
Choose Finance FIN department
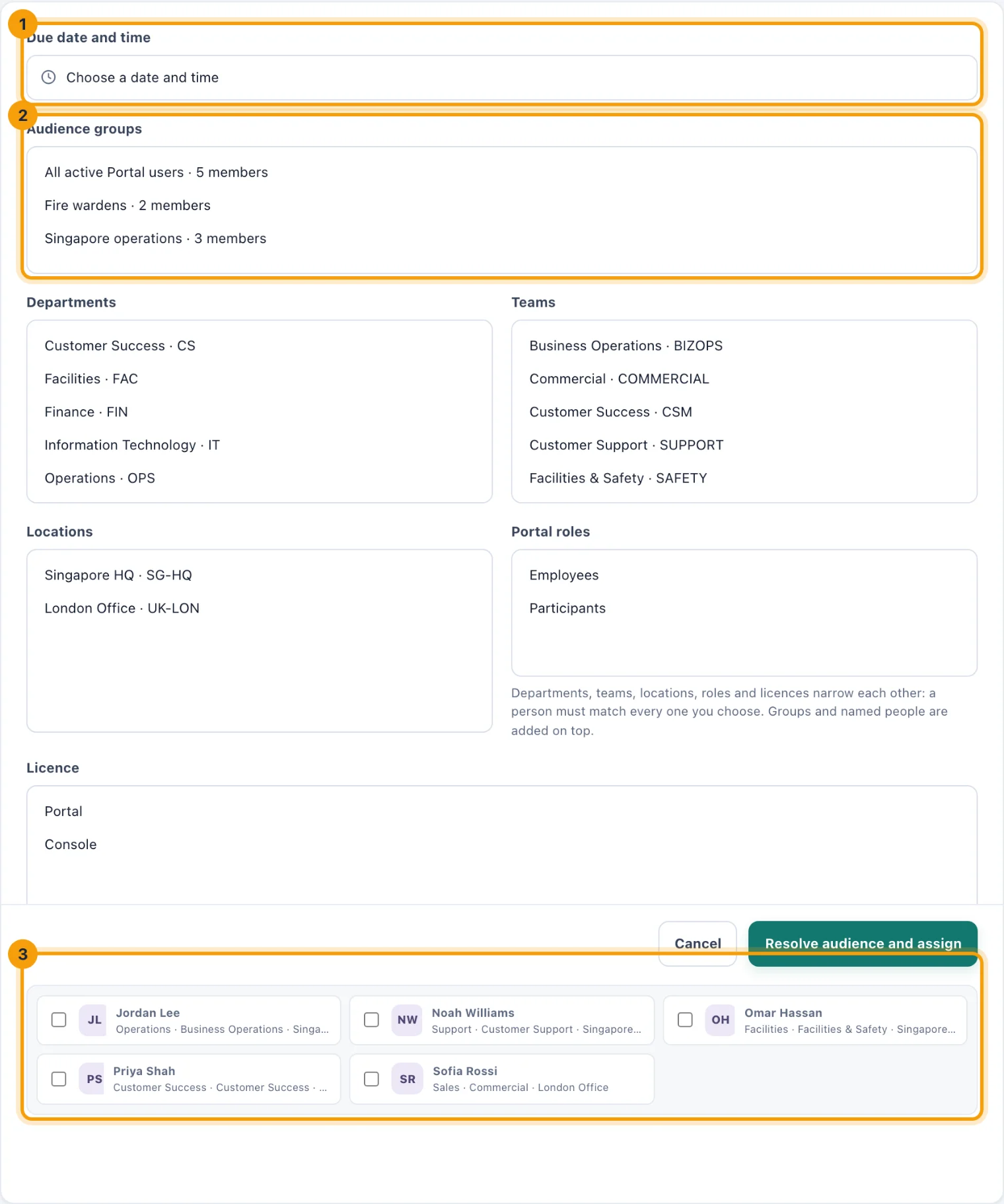(x=86, y=412)
